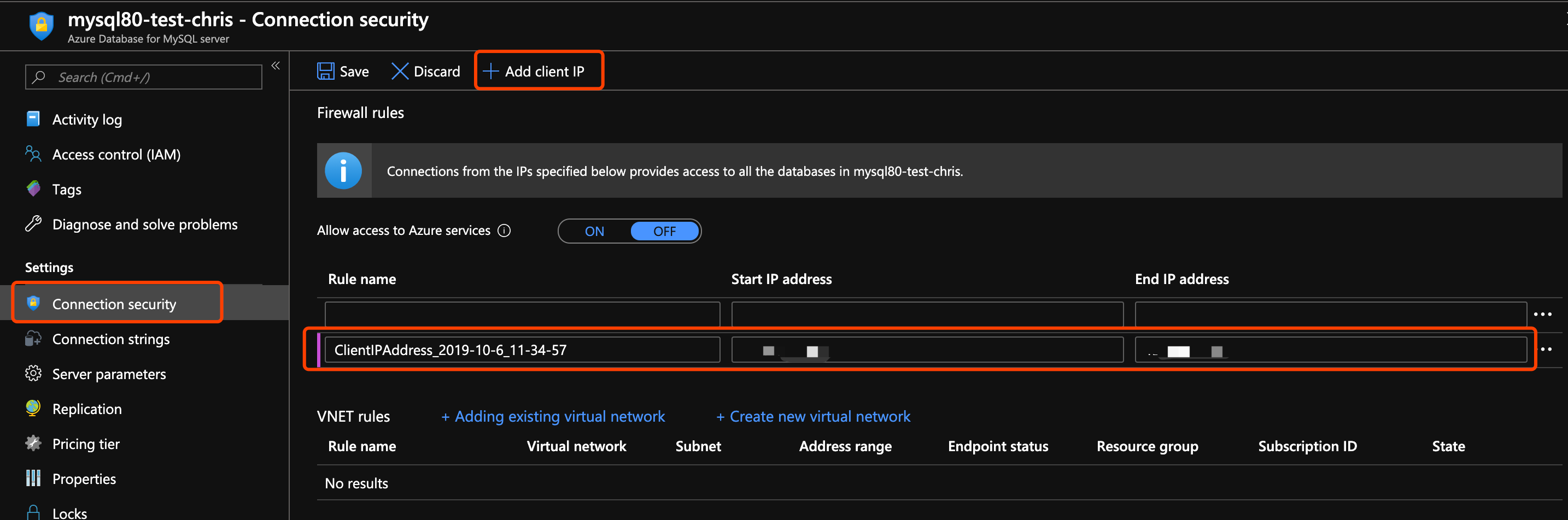Image resolution: width=1568 pixels, height=520 pixels.
Task: Open ellipsis menu for the empty rule row
Action: point(1542,315)
